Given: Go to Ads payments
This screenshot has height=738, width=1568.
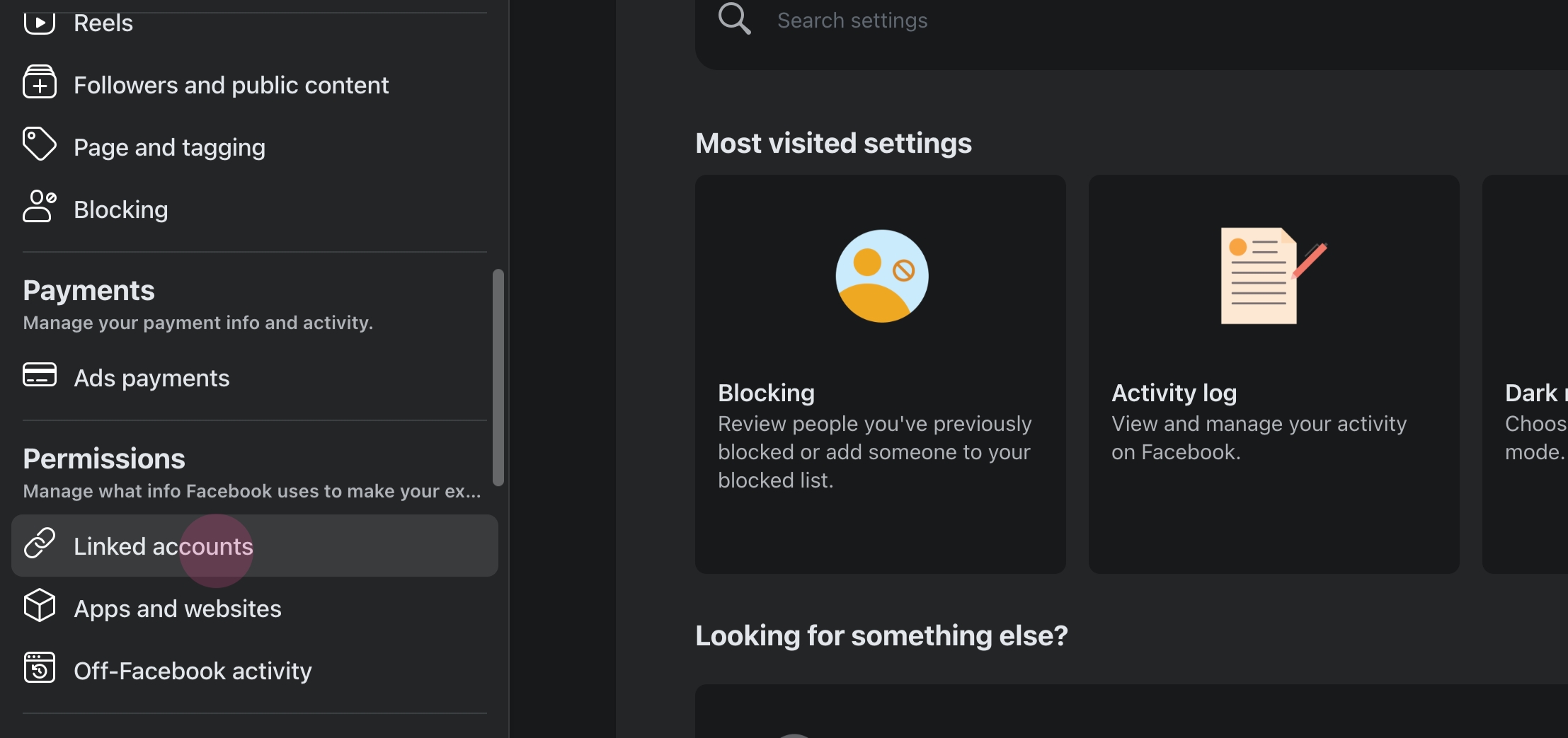Looking at the screenshot, I should point(151,379).
